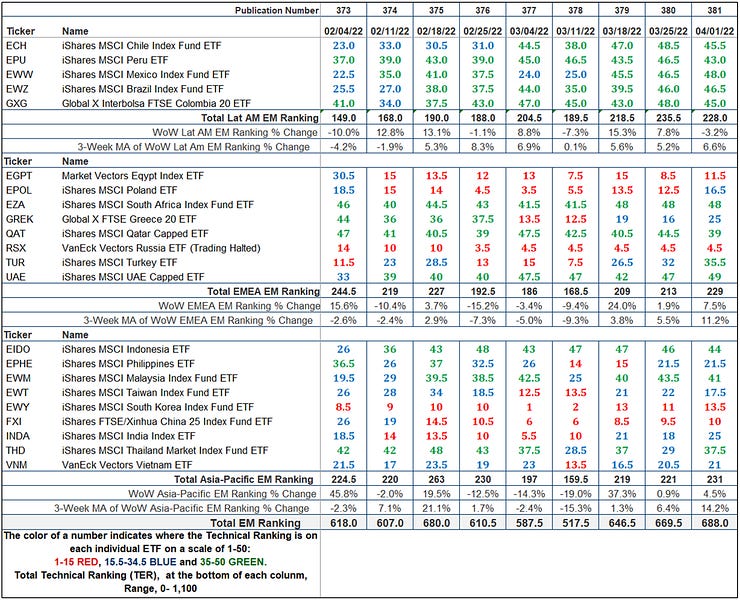This screenshot has width=740, height=600.
Task: Click Total EM Ranking value 517.5
Action: point(576,523)
